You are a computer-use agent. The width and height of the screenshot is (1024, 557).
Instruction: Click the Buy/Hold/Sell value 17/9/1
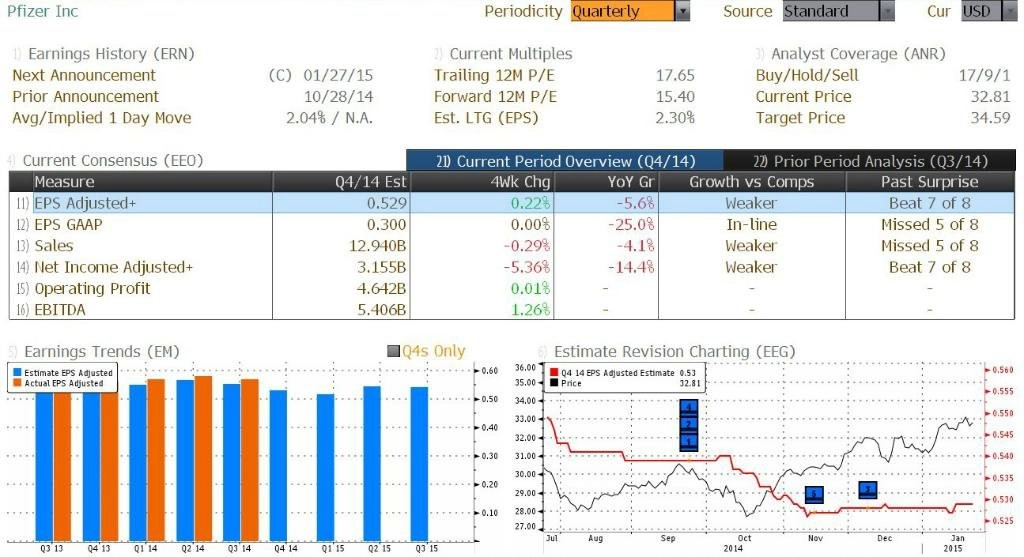pyautogui.click(x=984, y=75)
